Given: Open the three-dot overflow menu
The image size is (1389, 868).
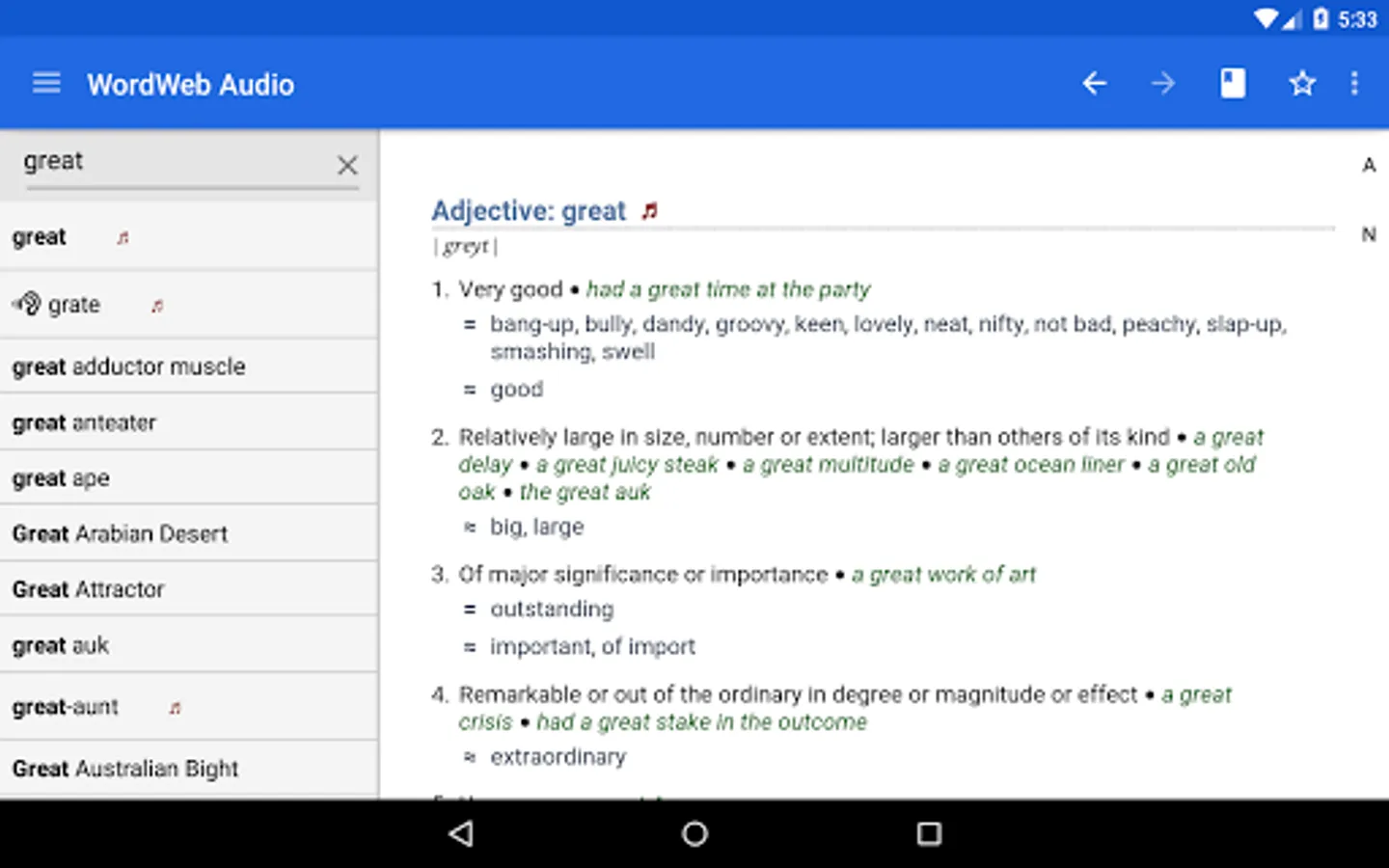Looking at the screenshot, I should (1354, 84).
